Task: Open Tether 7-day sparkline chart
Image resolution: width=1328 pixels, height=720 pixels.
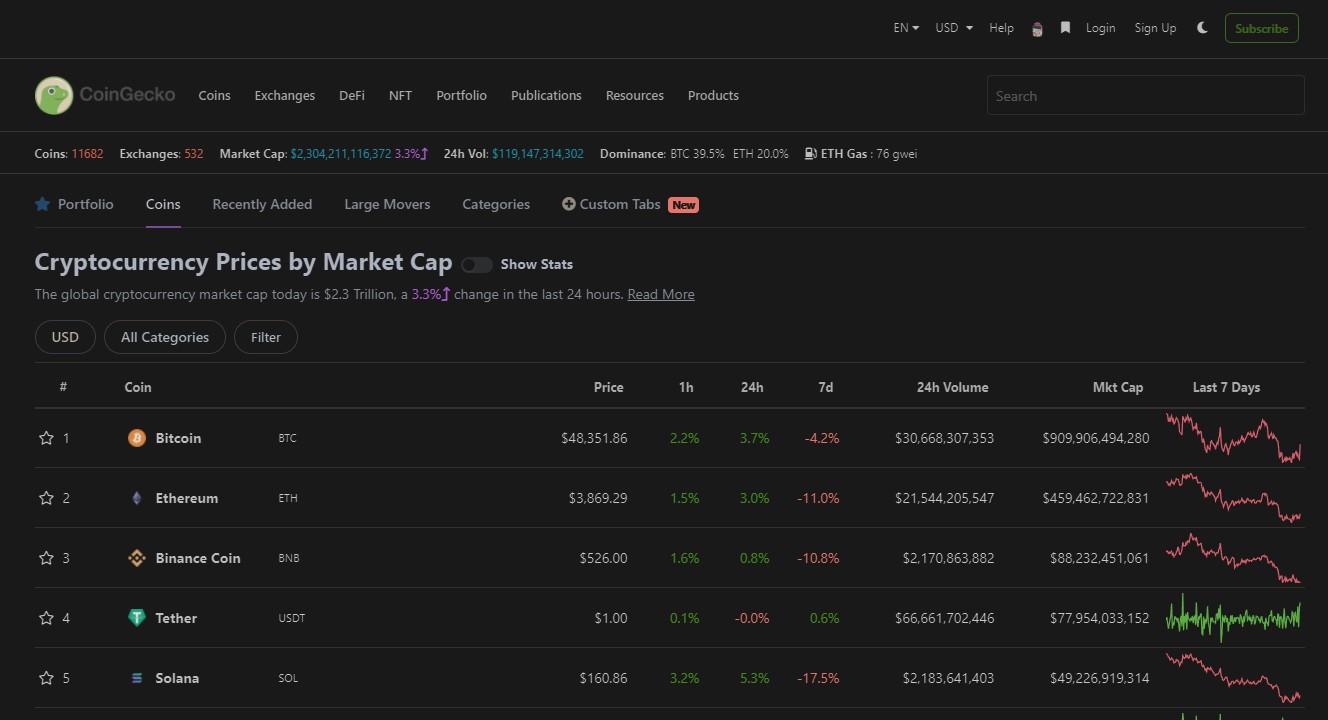Action: [1234, 618]
